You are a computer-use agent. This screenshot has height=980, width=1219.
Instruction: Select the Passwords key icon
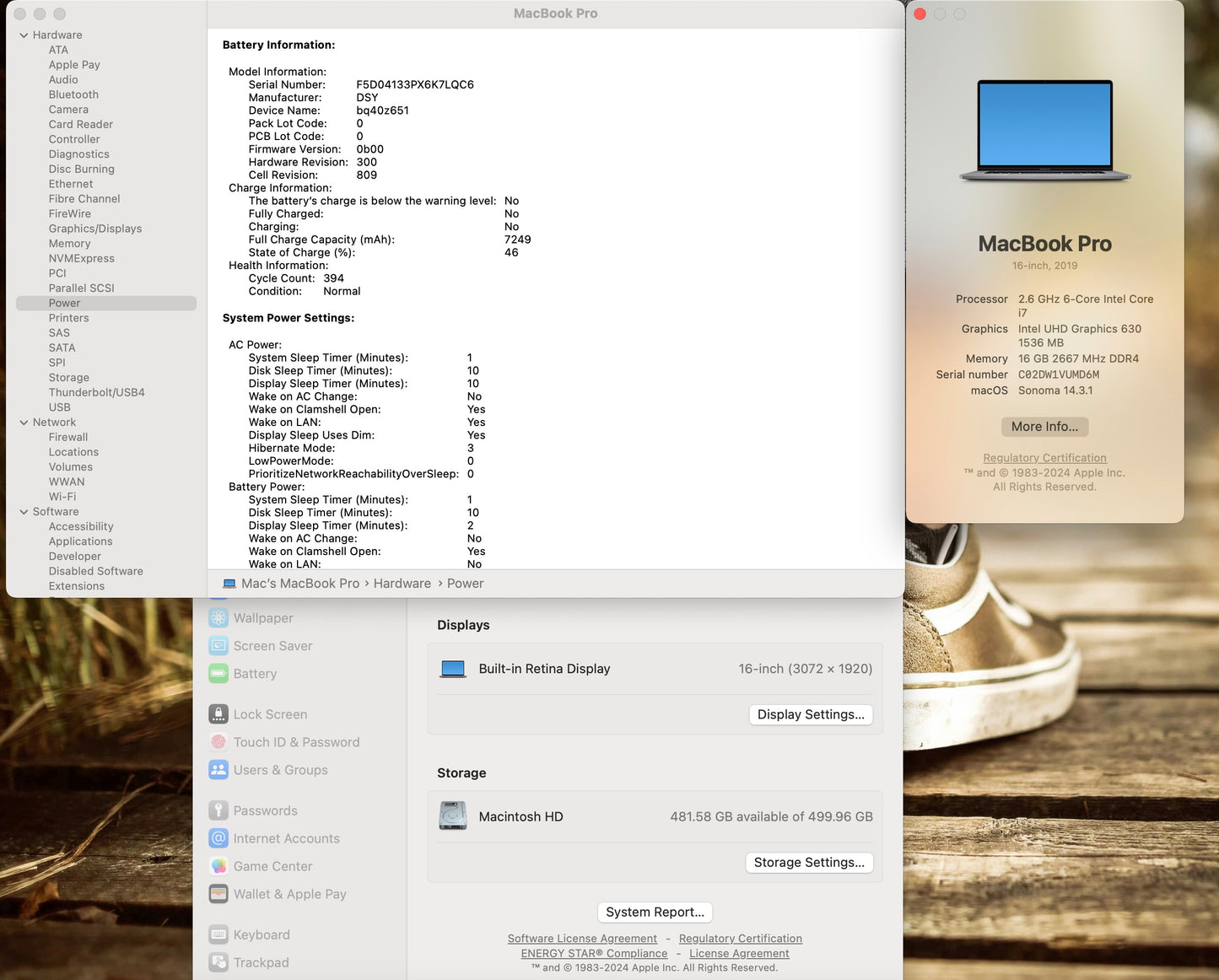tap(218, 810)
